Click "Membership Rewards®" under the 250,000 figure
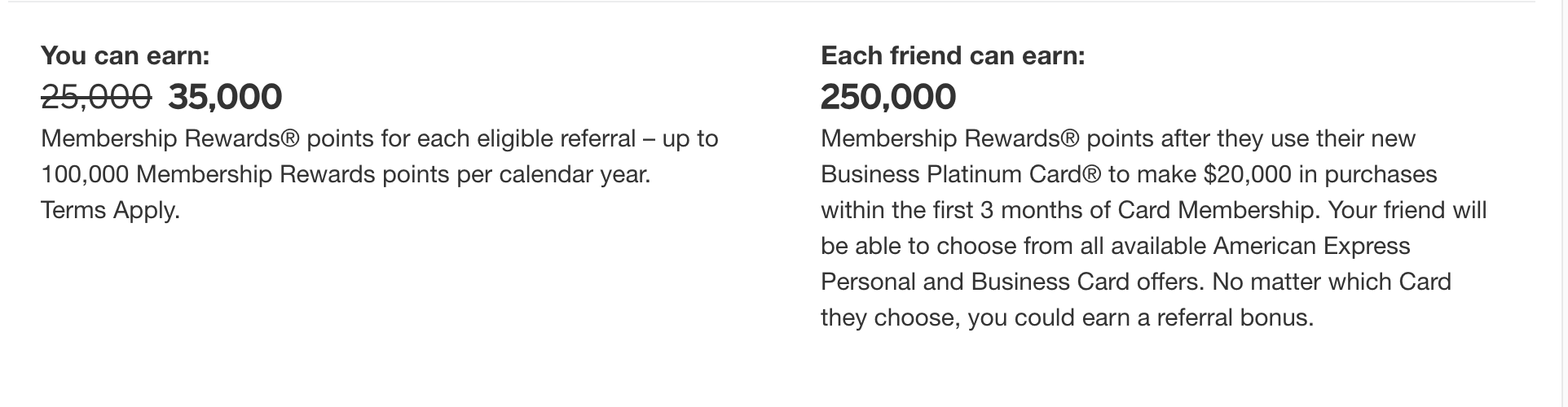Viewport: 1568px width, 407px height. click(951, 139)
